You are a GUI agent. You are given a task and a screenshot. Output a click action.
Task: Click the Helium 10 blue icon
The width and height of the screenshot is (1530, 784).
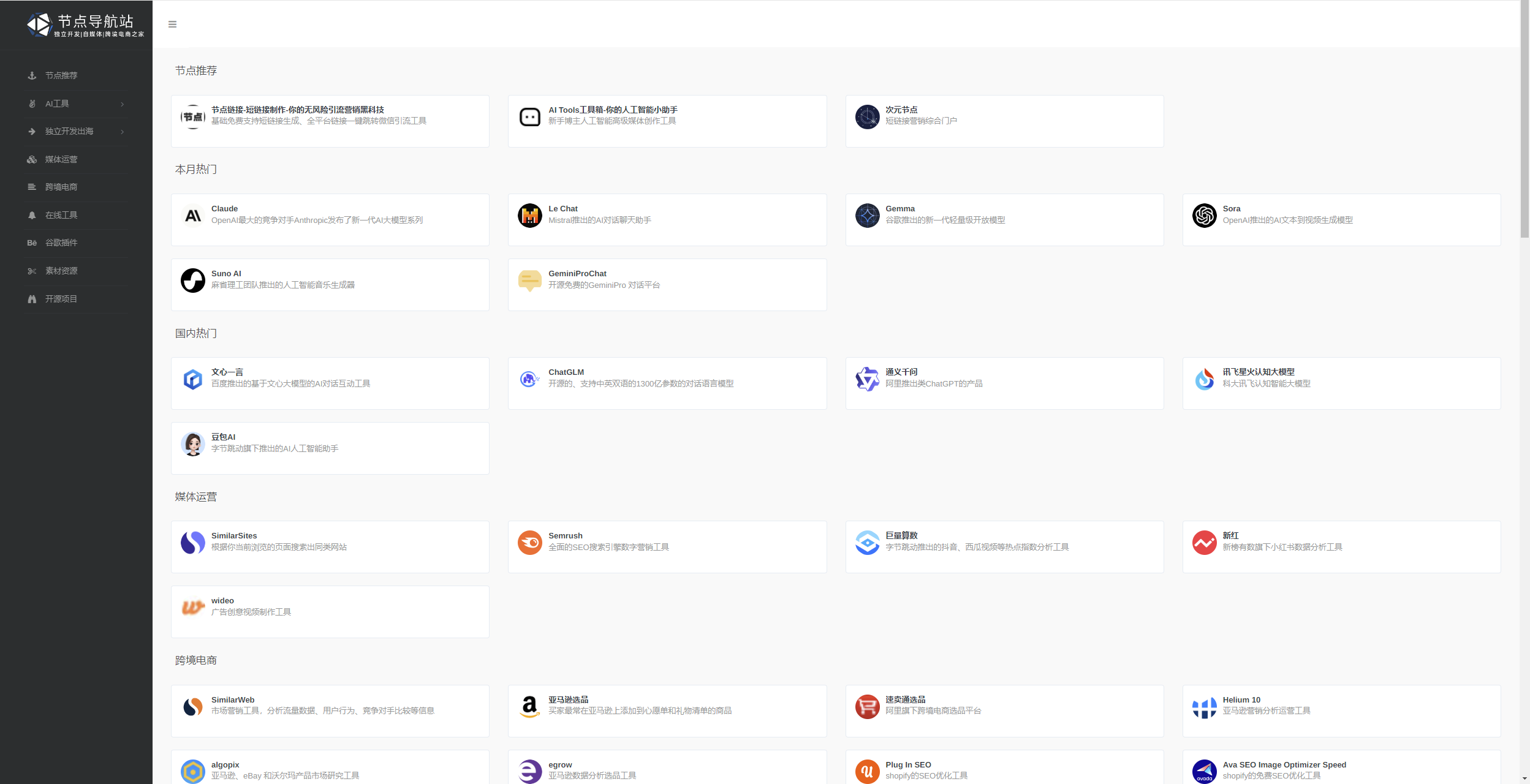1204,707
